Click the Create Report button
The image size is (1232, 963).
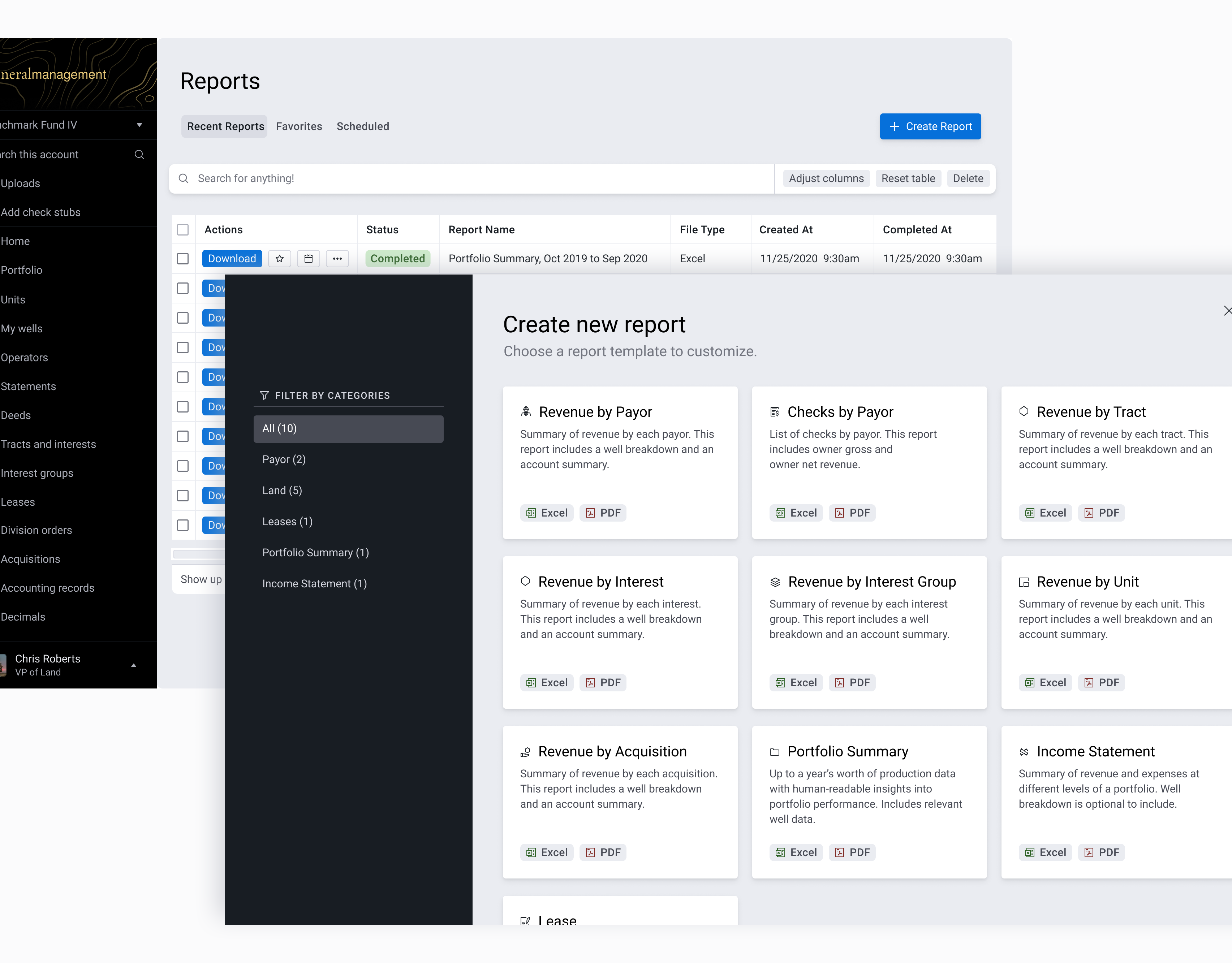click(930, 126)
